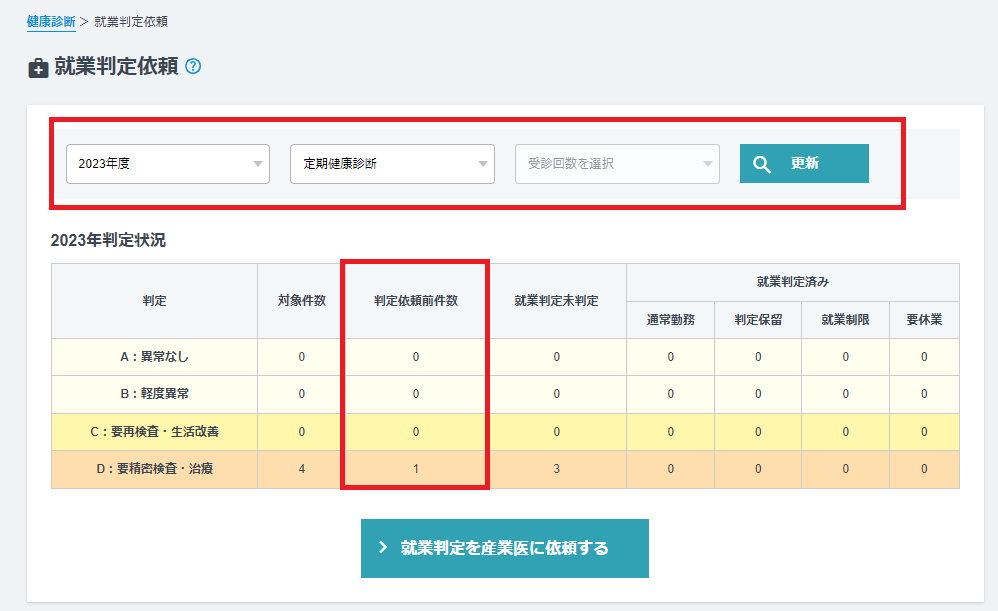The height and width of the screenshot is (611, 998).
Task: Click the 通常勤務 sub-column header
Action: 670,321
